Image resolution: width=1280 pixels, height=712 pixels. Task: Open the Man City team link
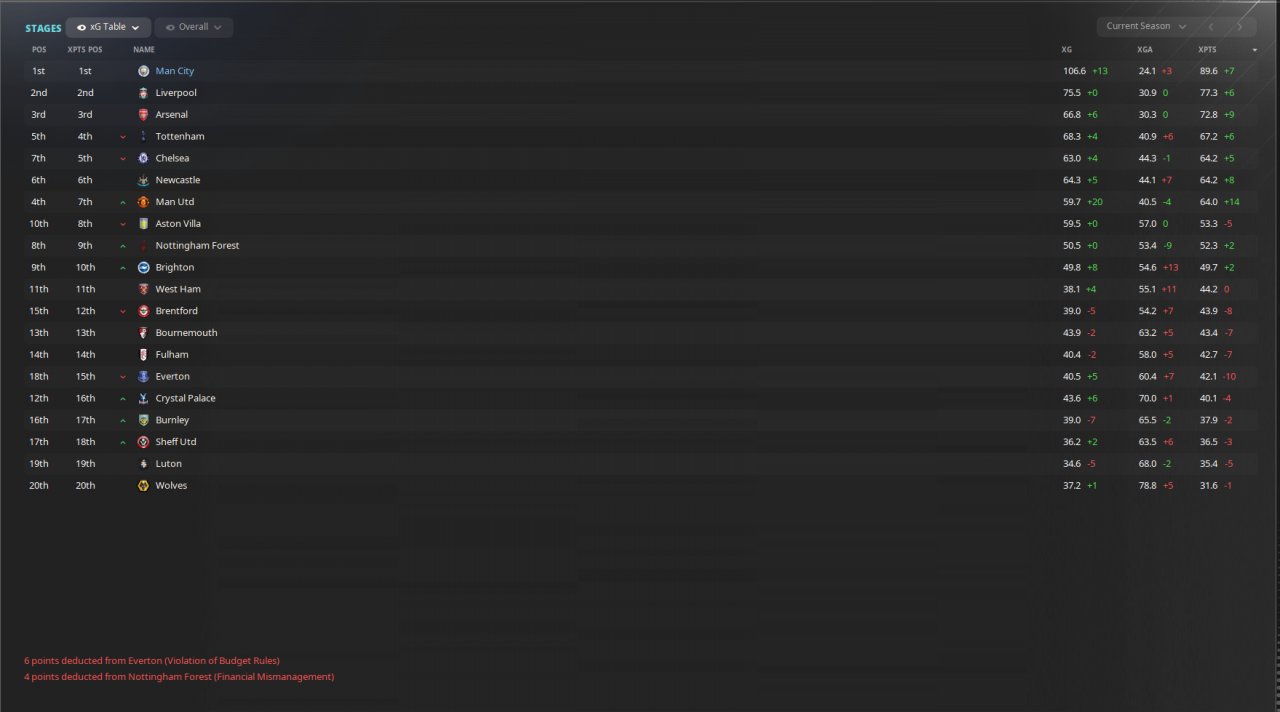click(175, 71)
